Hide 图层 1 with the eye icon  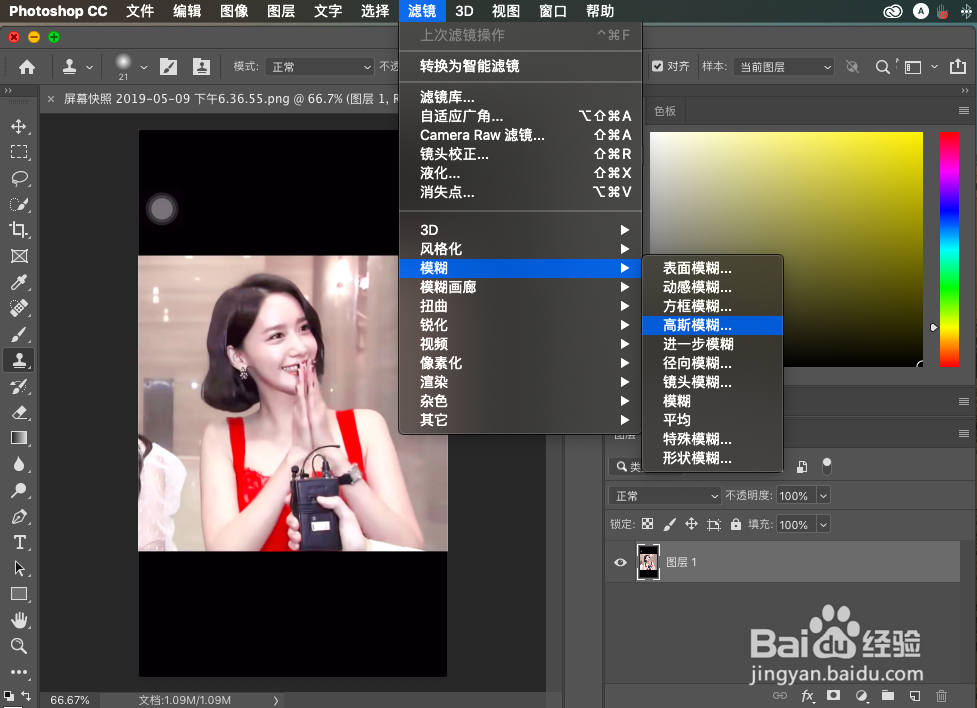point(620,562)
